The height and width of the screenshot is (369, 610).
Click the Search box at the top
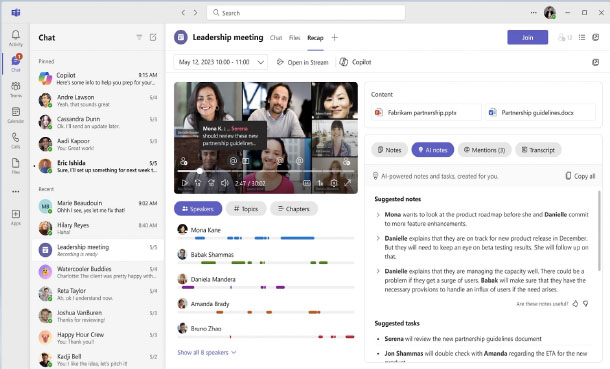pos(306,13)
